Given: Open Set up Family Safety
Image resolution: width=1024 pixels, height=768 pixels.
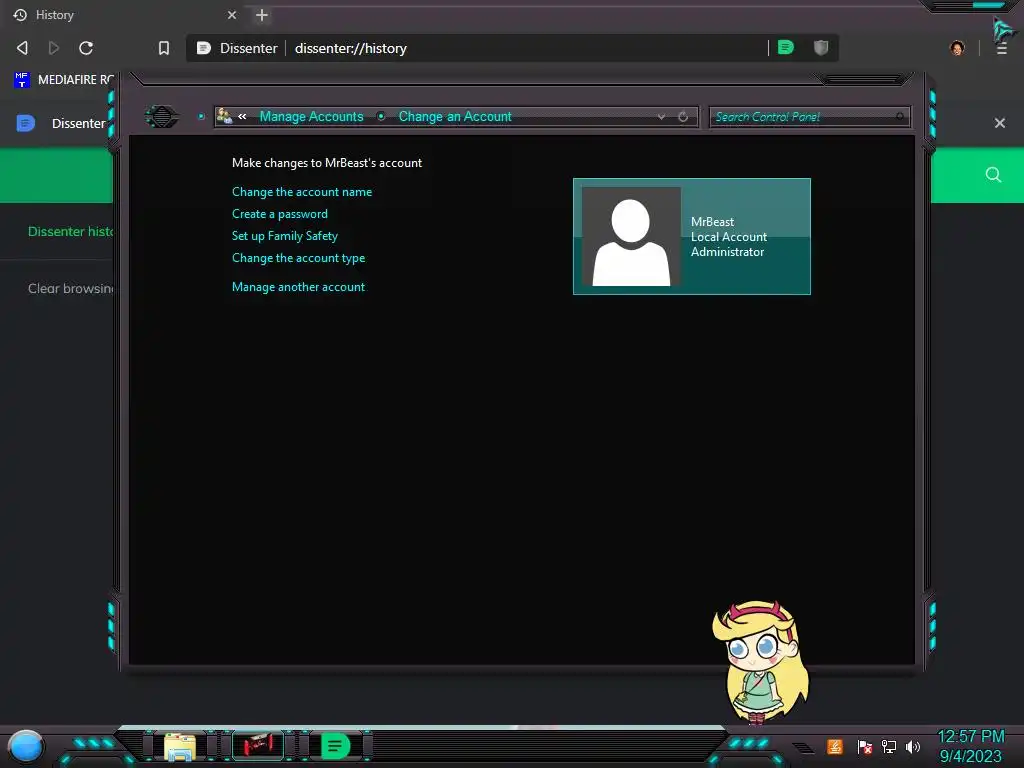Looking at the screenshot, I should [x=285, y=236].
